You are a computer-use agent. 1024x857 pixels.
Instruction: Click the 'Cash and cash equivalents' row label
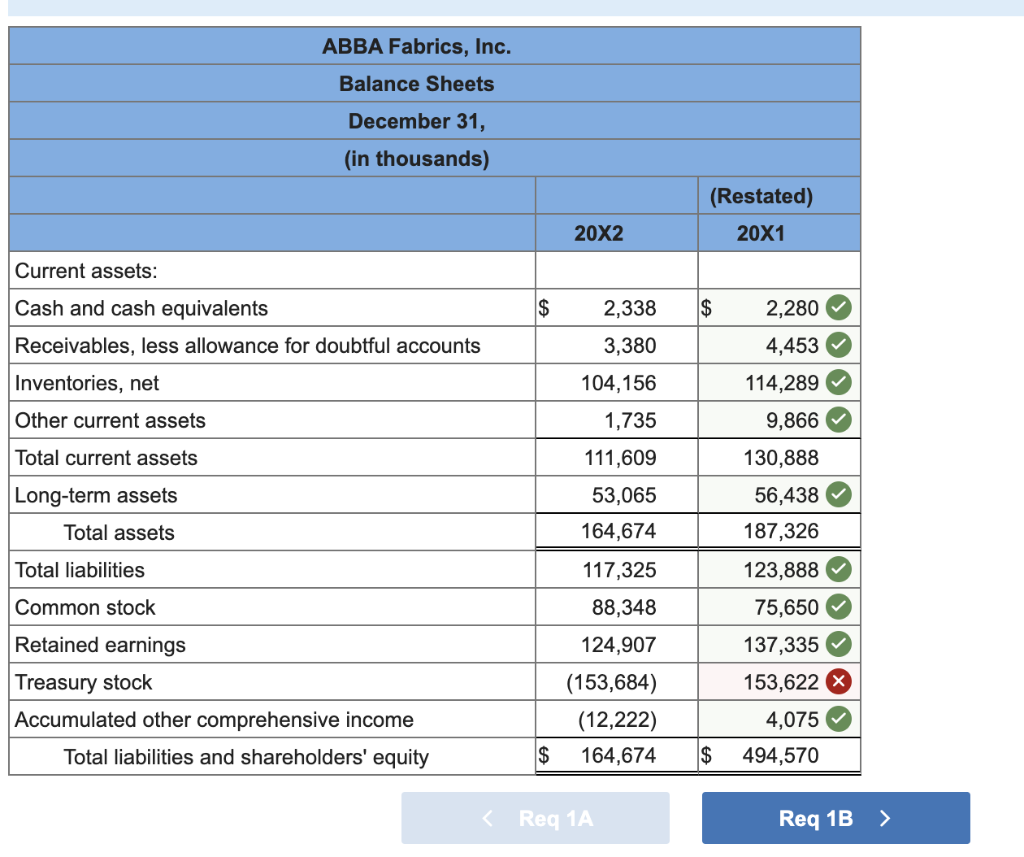tap(141, 308)
